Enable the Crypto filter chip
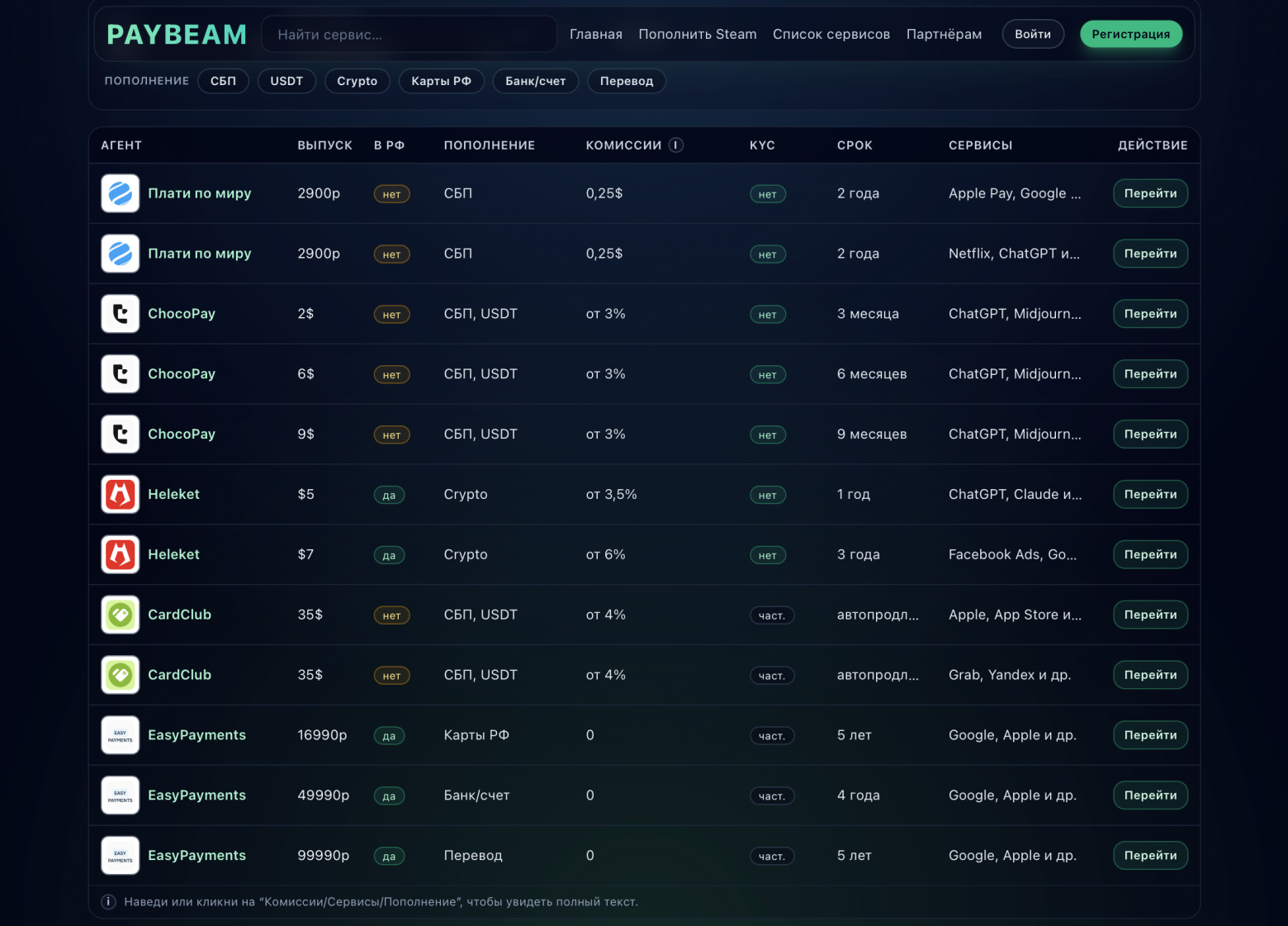This screenshot has height=926, width=1288. click(x=358, y=81)
